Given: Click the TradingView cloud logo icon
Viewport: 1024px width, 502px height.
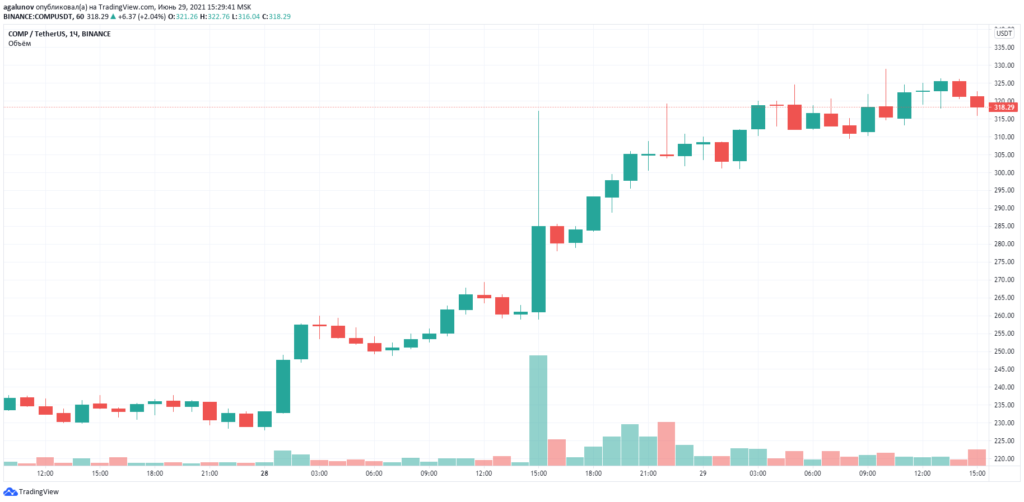Looking at the screenshot, I should pyautogui.click(x=11, y=491).
